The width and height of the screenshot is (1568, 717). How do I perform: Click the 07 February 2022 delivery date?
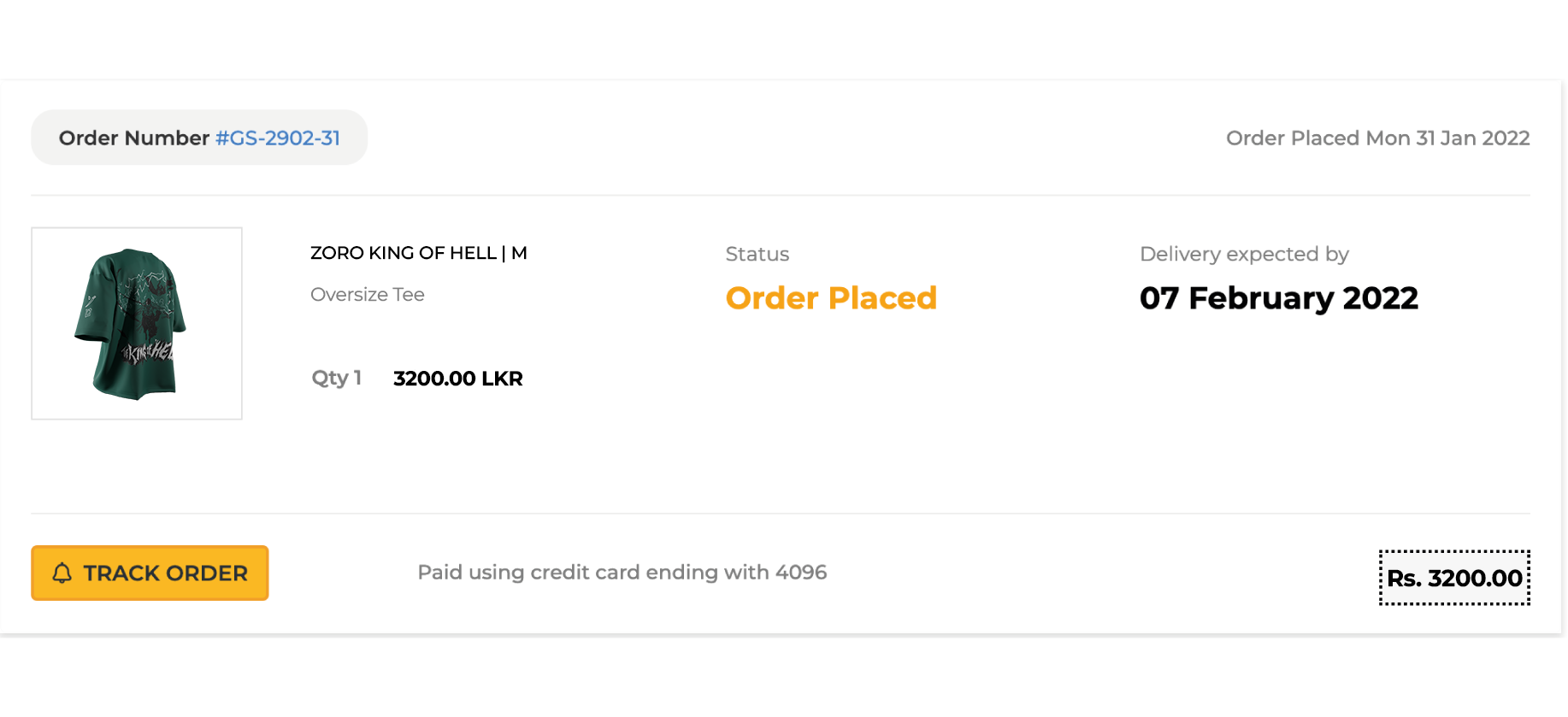coord(1278,298)
